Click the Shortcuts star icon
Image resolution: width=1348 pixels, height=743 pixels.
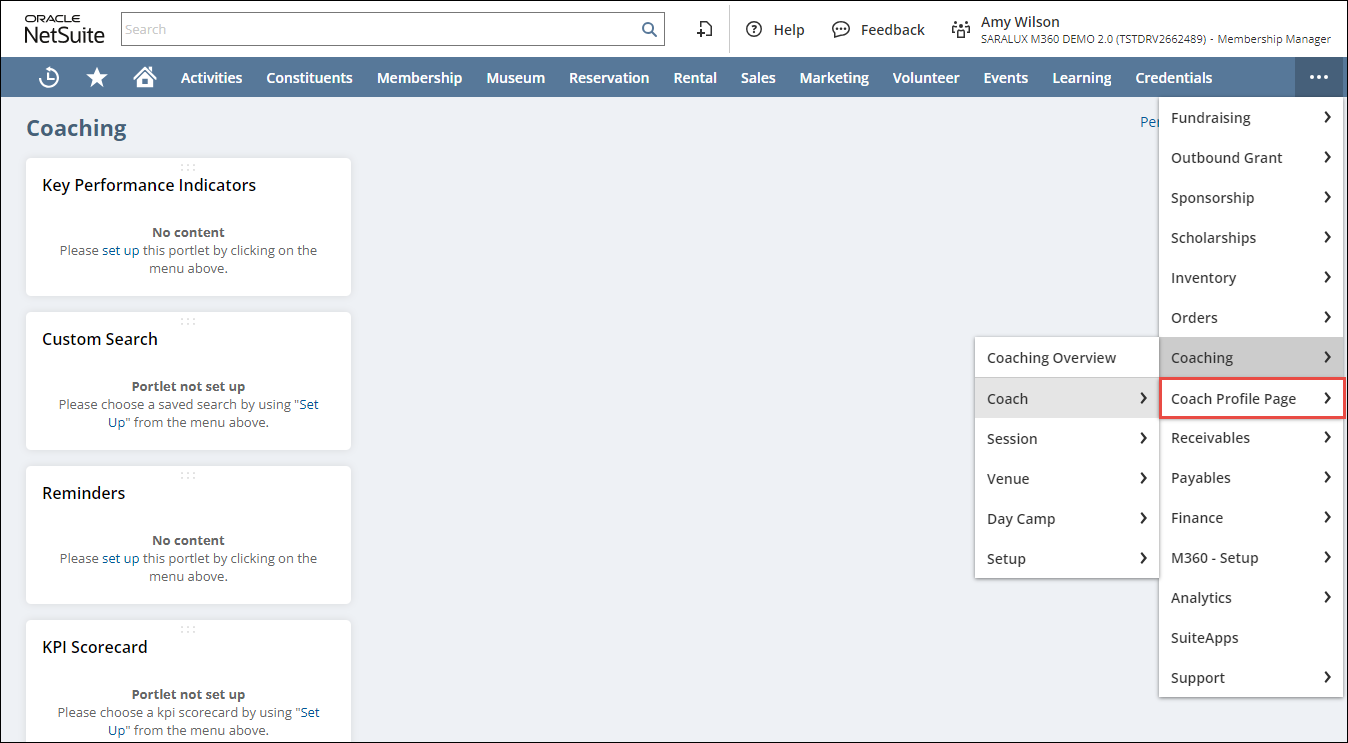pos(97,78)
